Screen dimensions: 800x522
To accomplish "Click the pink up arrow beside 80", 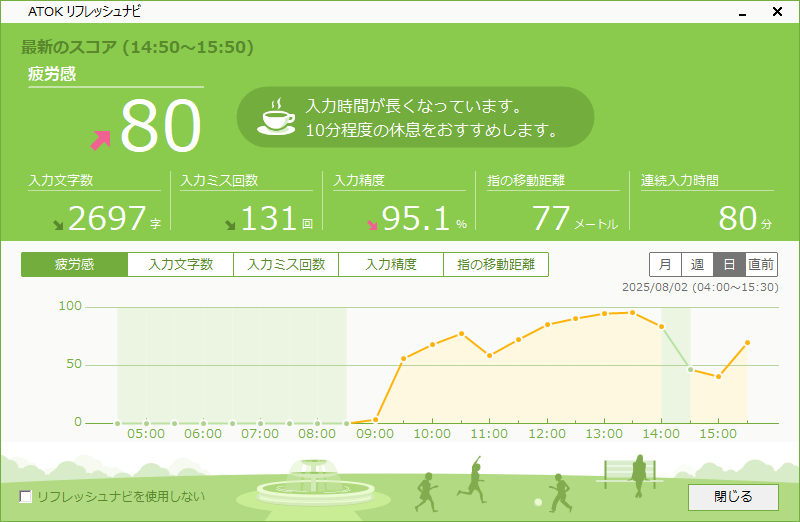I will pos(101,140).
